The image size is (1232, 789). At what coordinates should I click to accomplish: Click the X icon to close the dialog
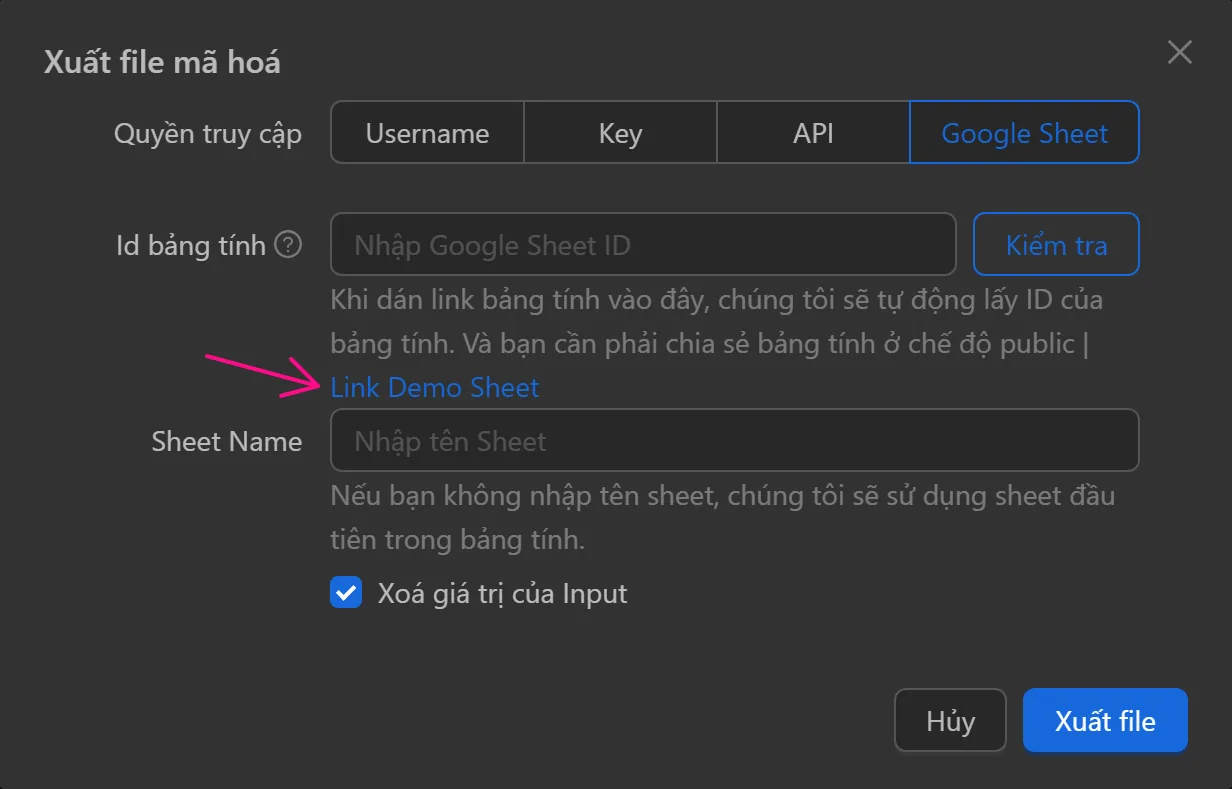1179,52
